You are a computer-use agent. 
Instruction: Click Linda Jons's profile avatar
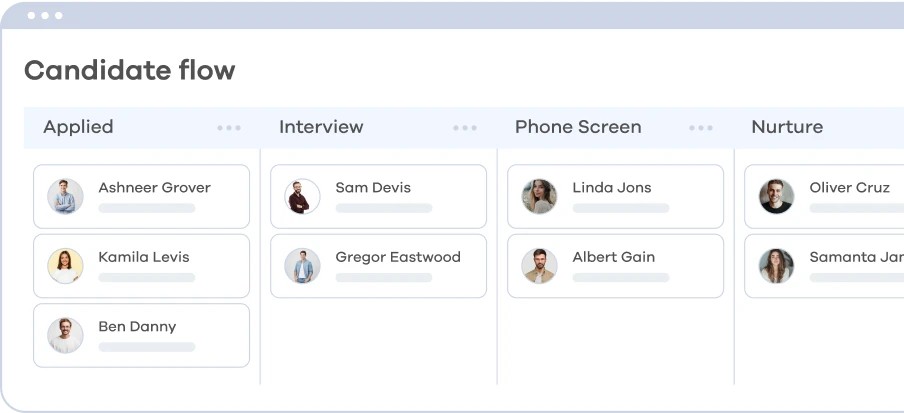coord(539,196)
